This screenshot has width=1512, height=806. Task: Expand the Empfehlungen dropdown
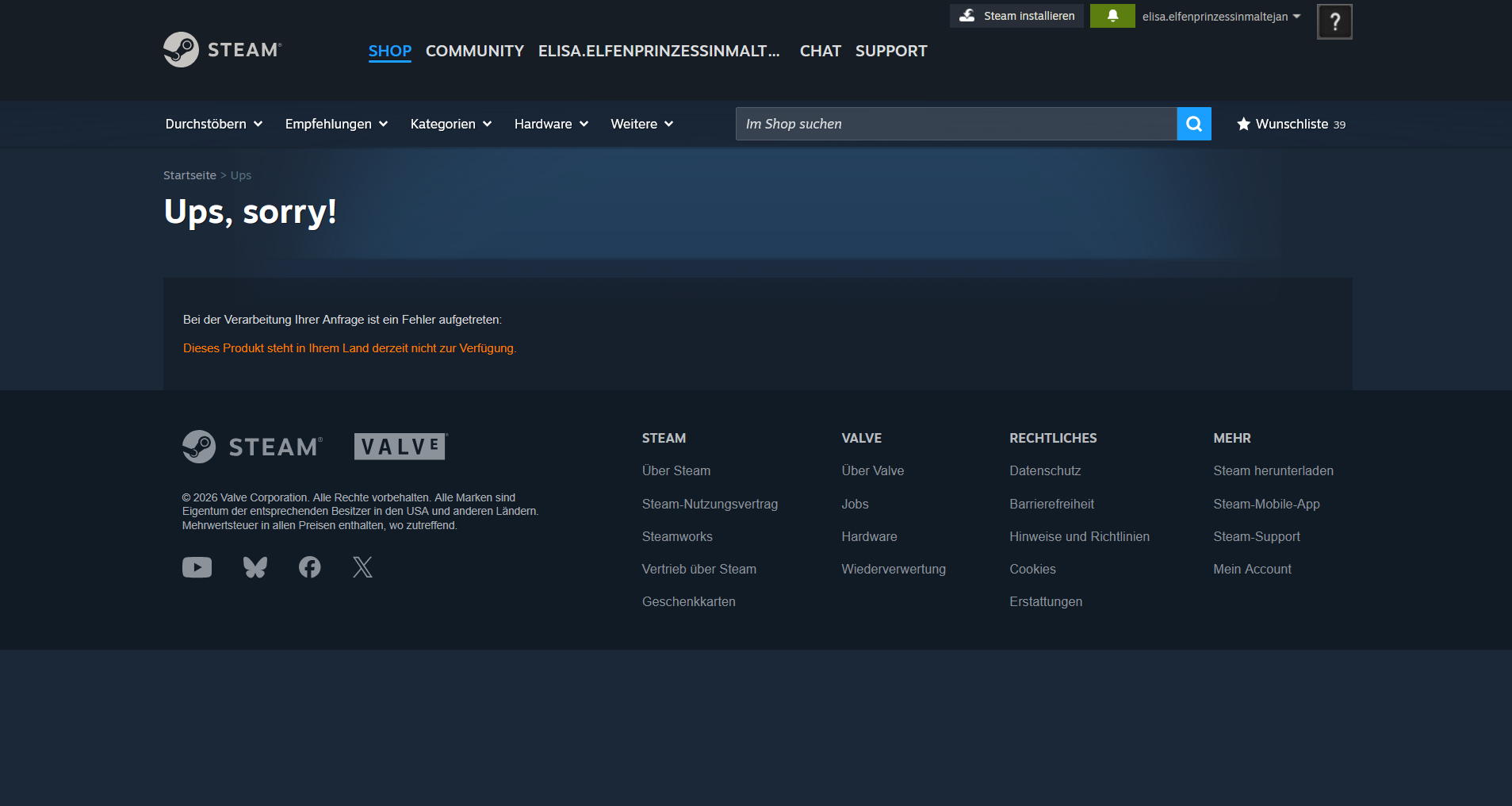tap(336, 124)
